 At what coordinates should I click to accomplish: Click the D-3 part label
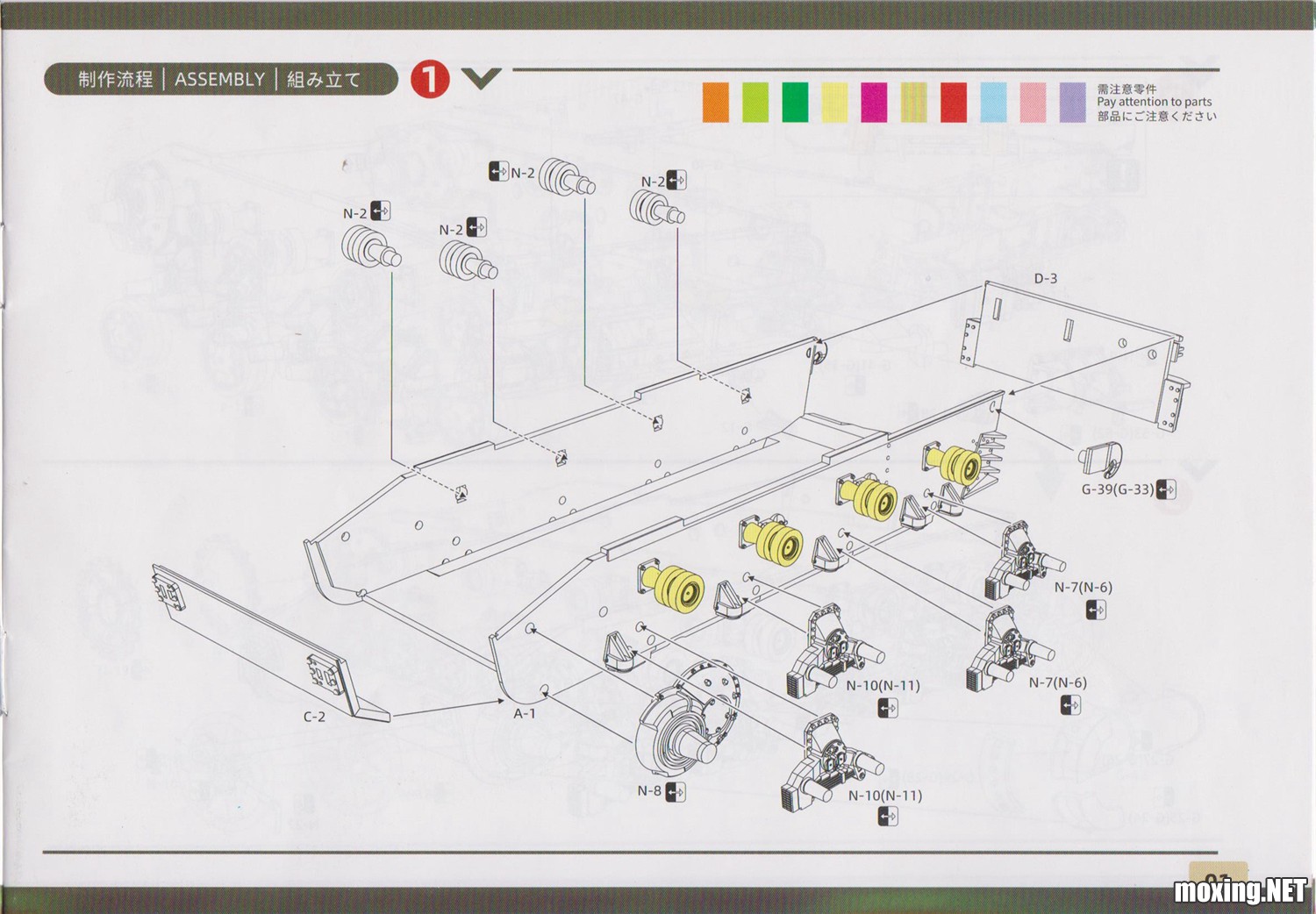click(1045, 278)
